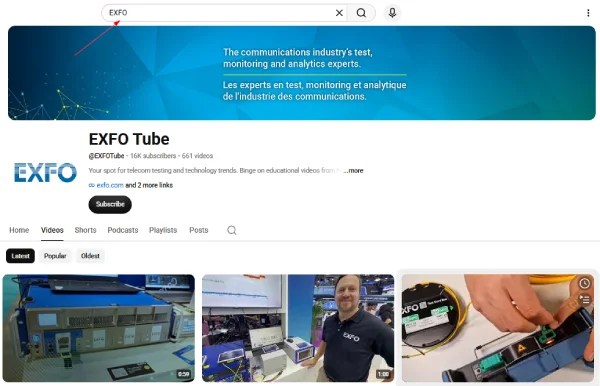600x386 pixels.
Task: Sort videos by Latest
Action: point(20,256)
